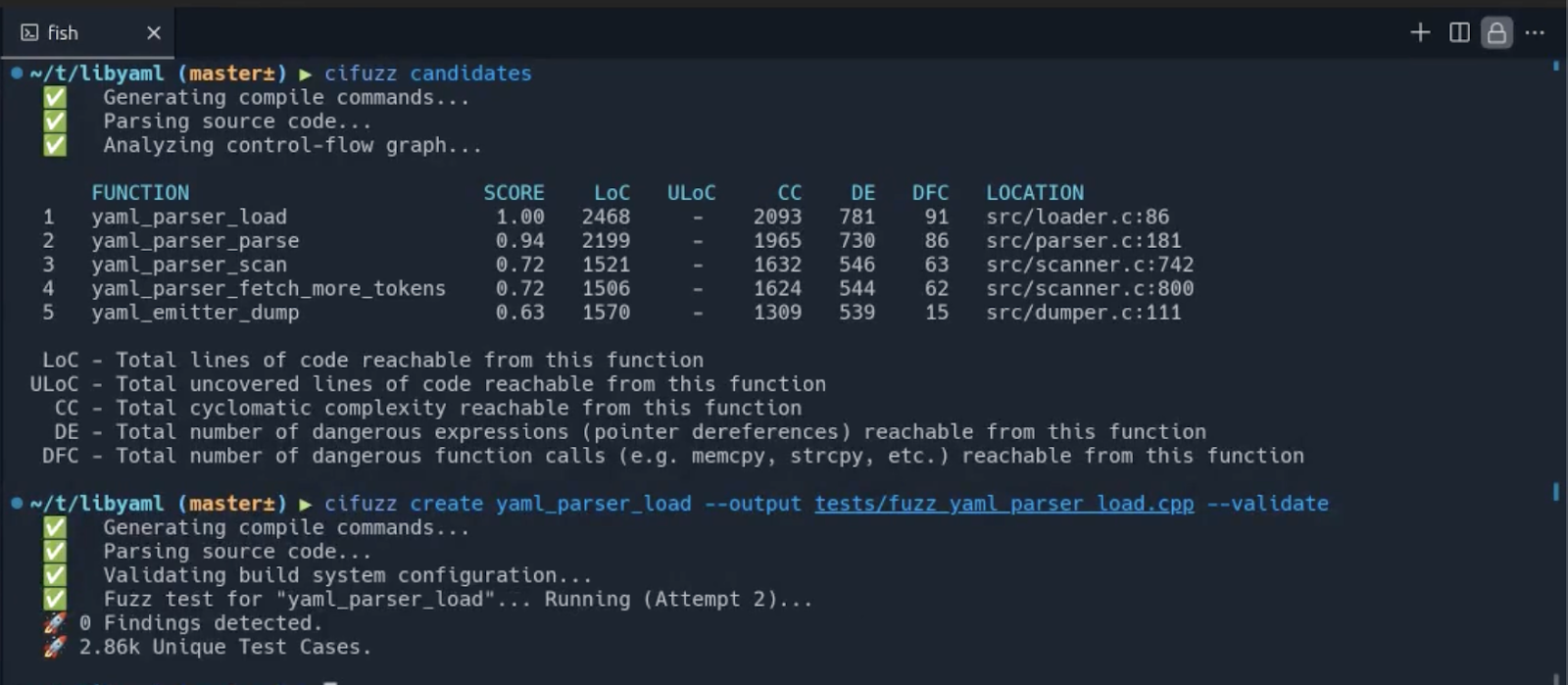Click rocket icon next to 0 Findings detected
This screenshot has width=1568, height=685.
click(x=55, y=623)
